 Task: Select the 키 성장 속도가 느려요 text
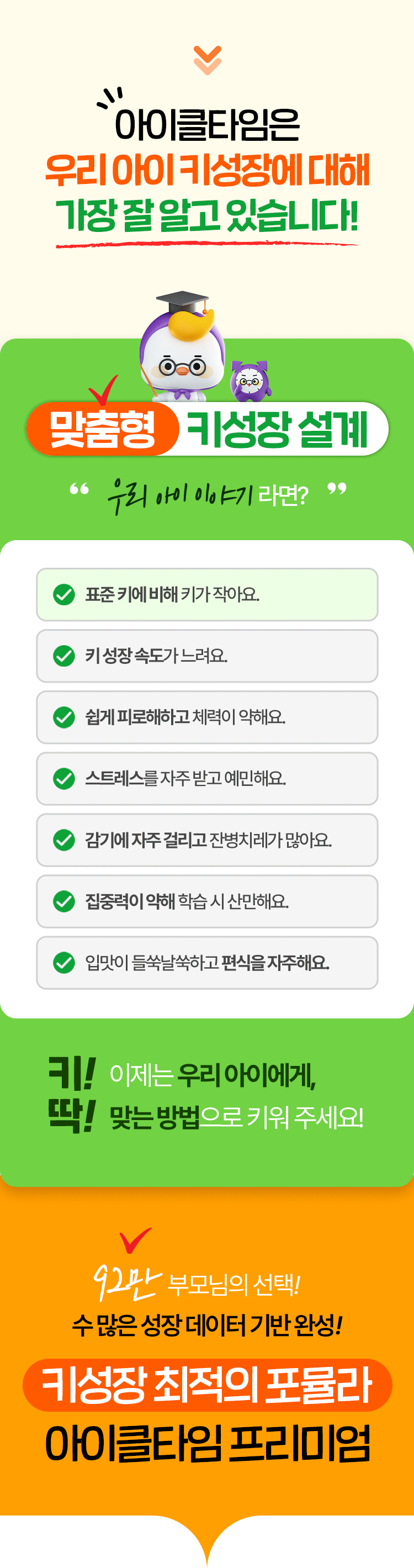coord(156,656)
